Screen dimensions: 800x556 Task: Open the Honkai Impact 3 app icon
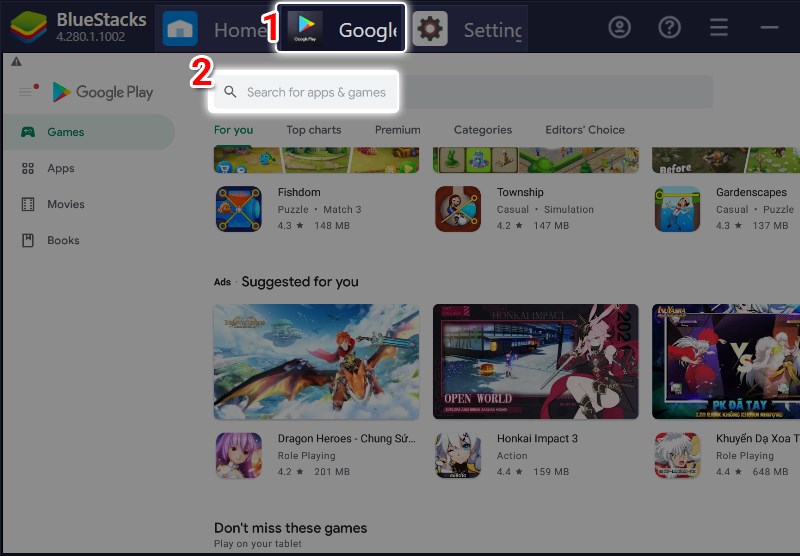click(458, 455)
